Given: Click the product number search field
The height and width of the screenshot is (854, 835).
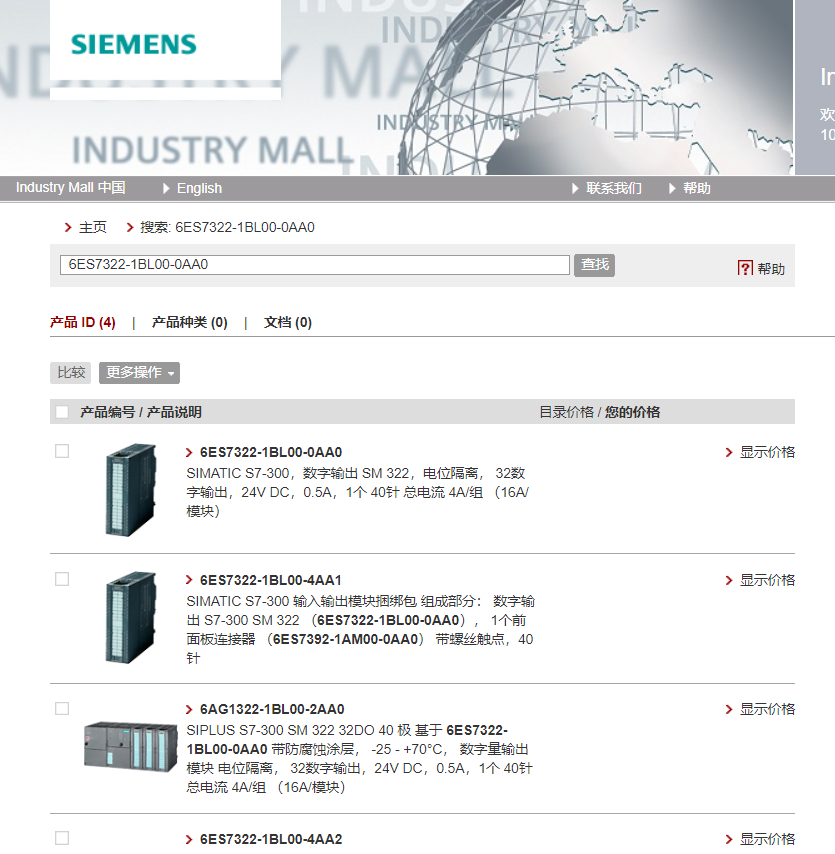Looking at the screenshot, I should tap(314, 265).
